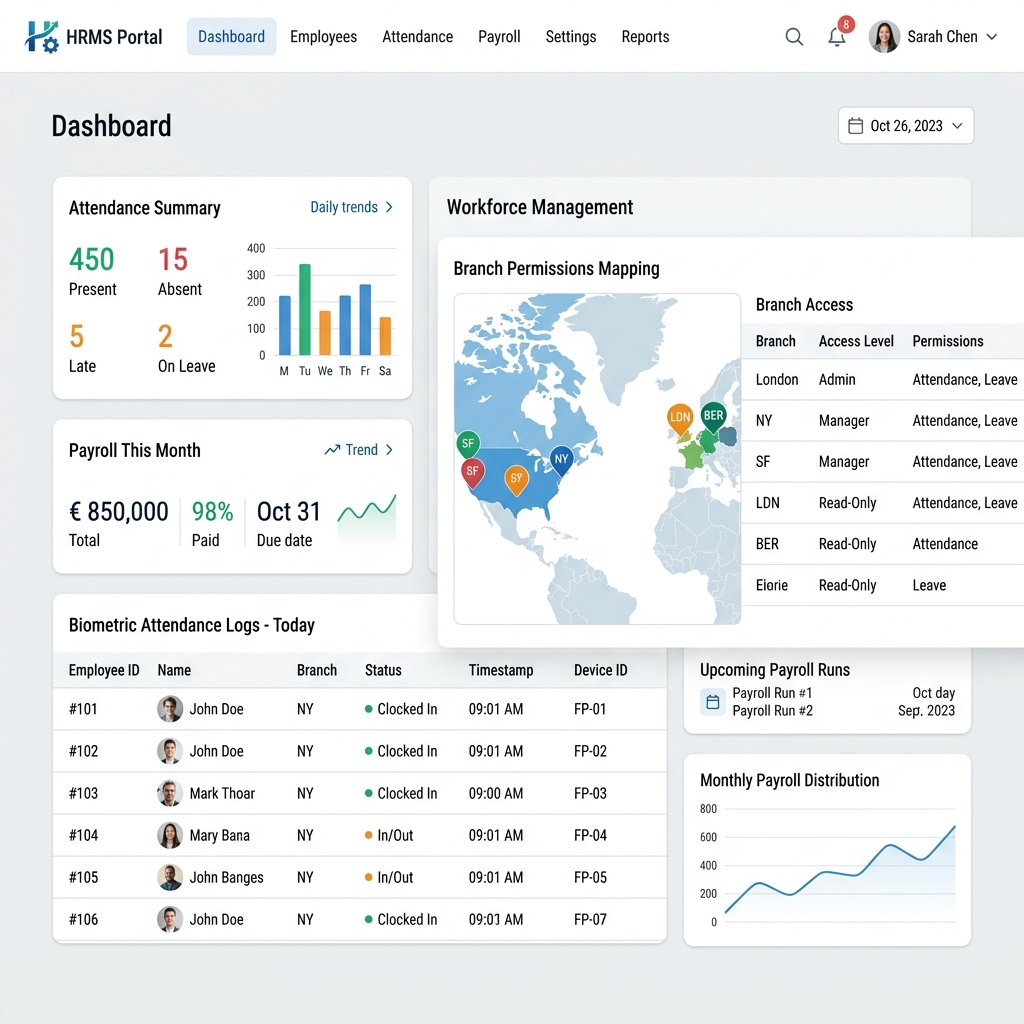This screenshot has width=1024, height=1024.
Task: Click the trend arrow icon in Payroll card
Action: point(332,449)
